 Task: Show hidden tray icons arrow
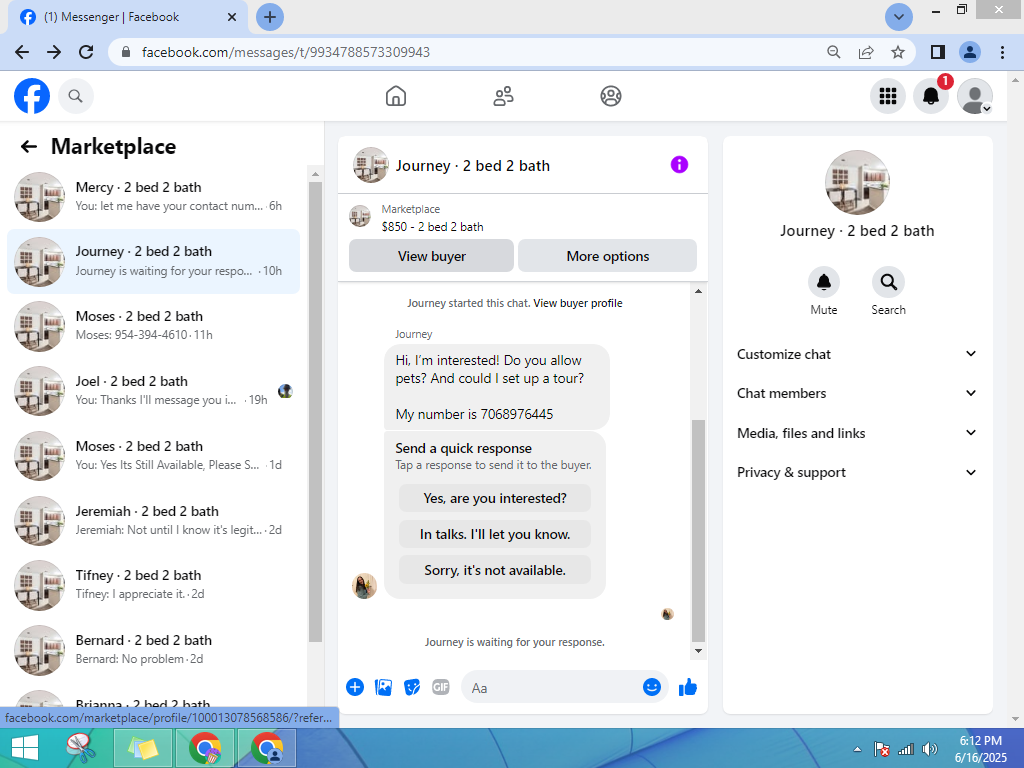[x=857, y=749]
